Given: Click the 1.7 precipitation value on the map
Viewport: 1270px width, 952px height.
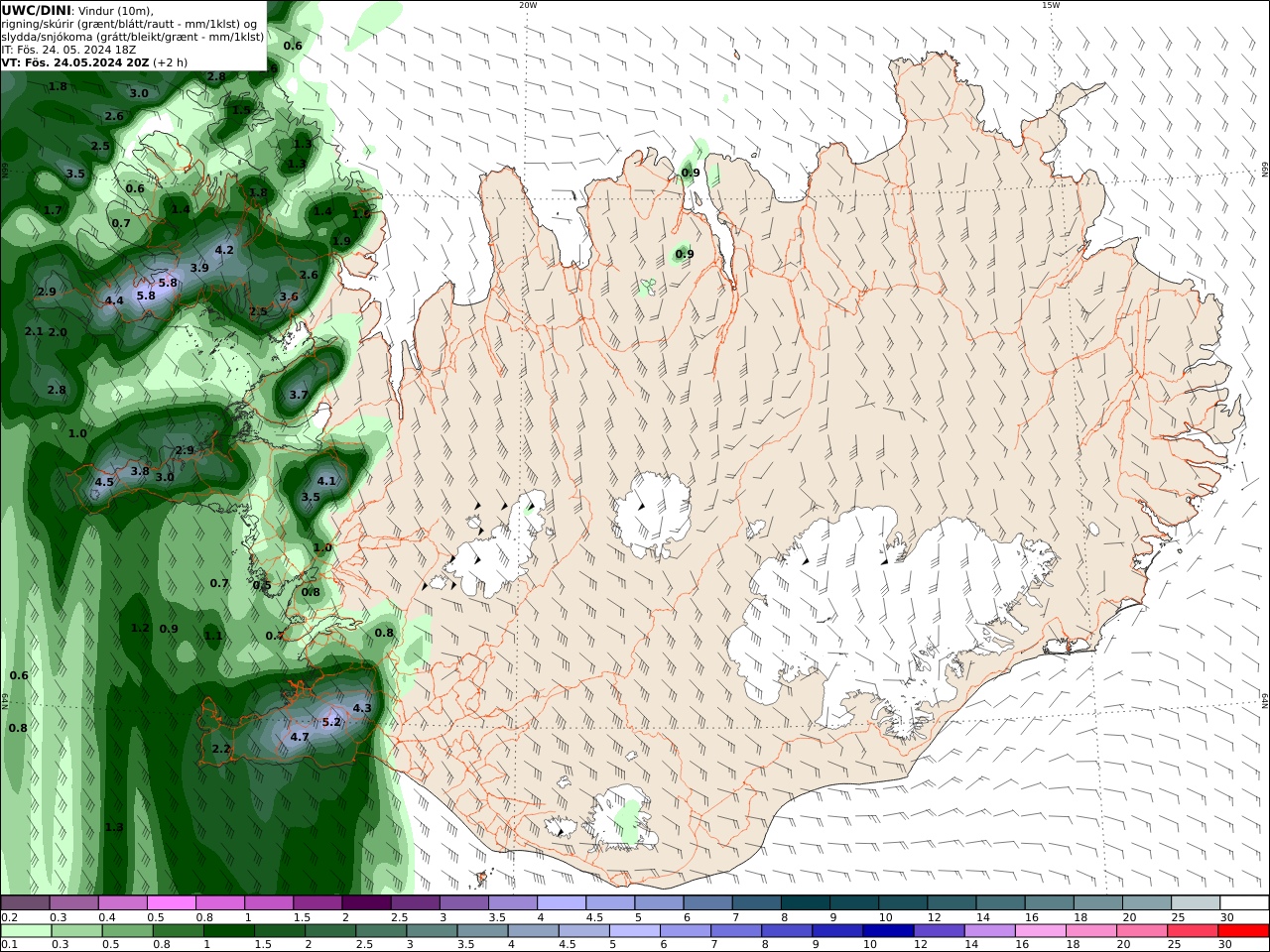Looking at the screenshot, I should (x=53, y=210).
